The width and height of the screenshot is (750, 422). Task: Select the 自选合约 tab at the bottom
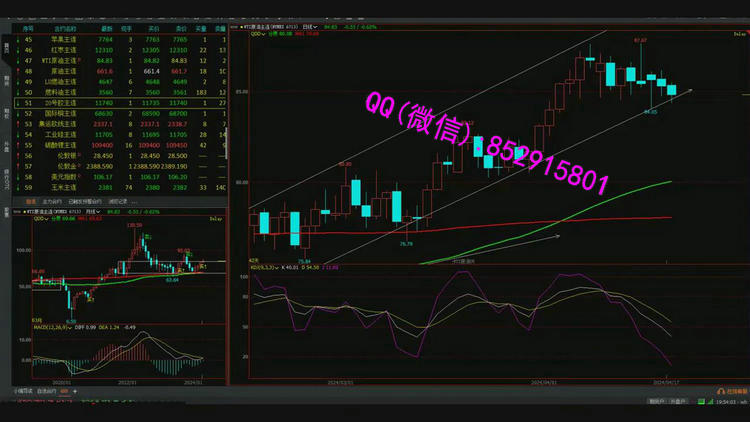46,391
